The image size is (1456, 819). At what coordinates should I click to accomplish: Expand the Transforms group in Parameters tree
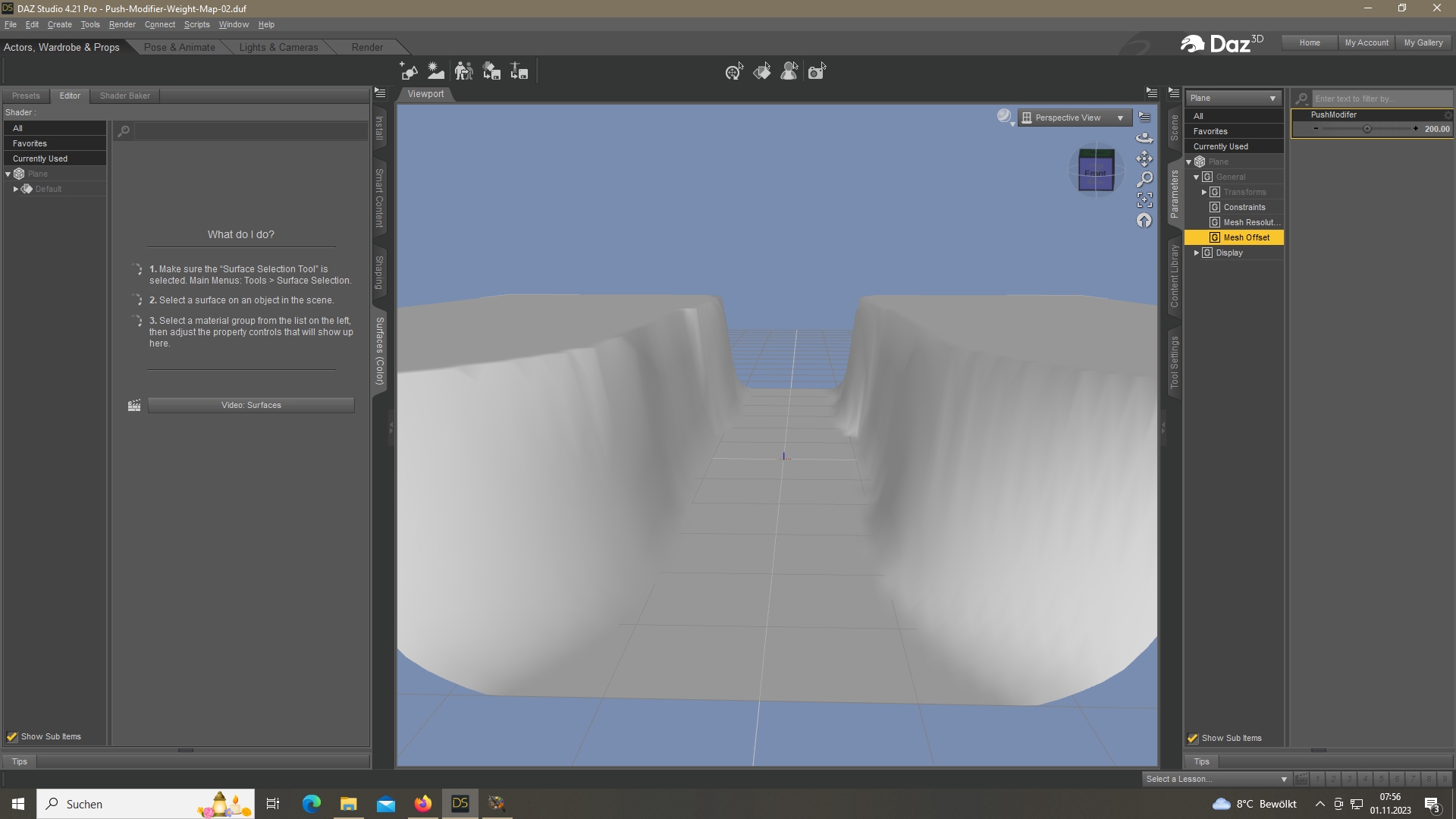[x=1204, y=192]
